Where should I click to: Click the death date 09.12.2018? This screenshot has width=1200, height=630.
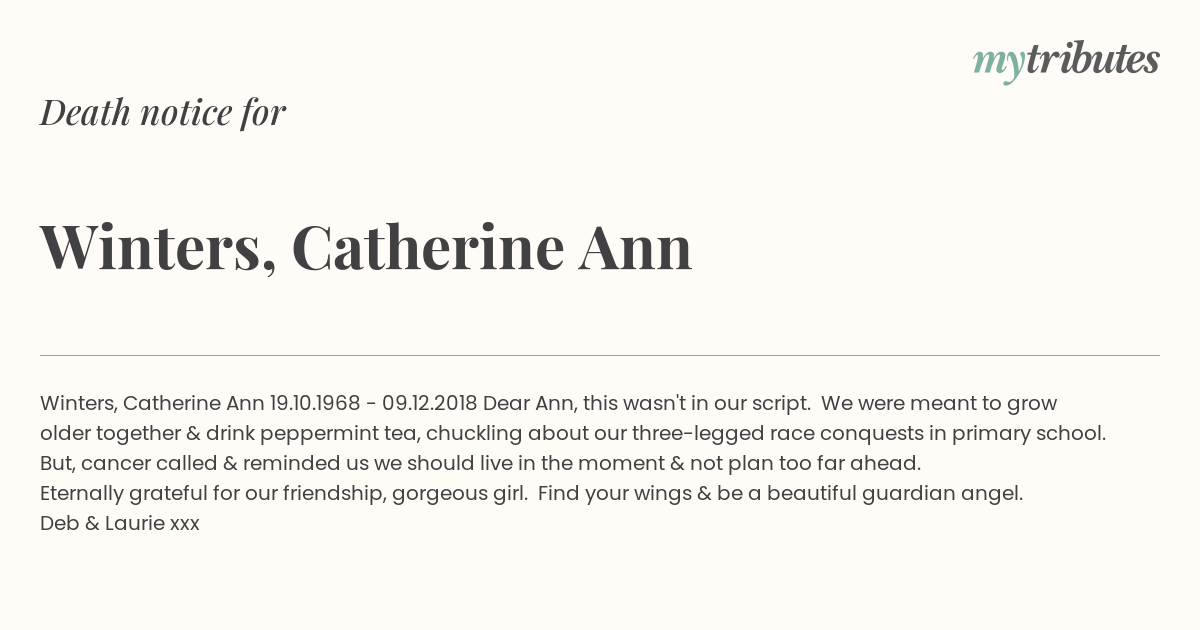(x=430, y=403)
